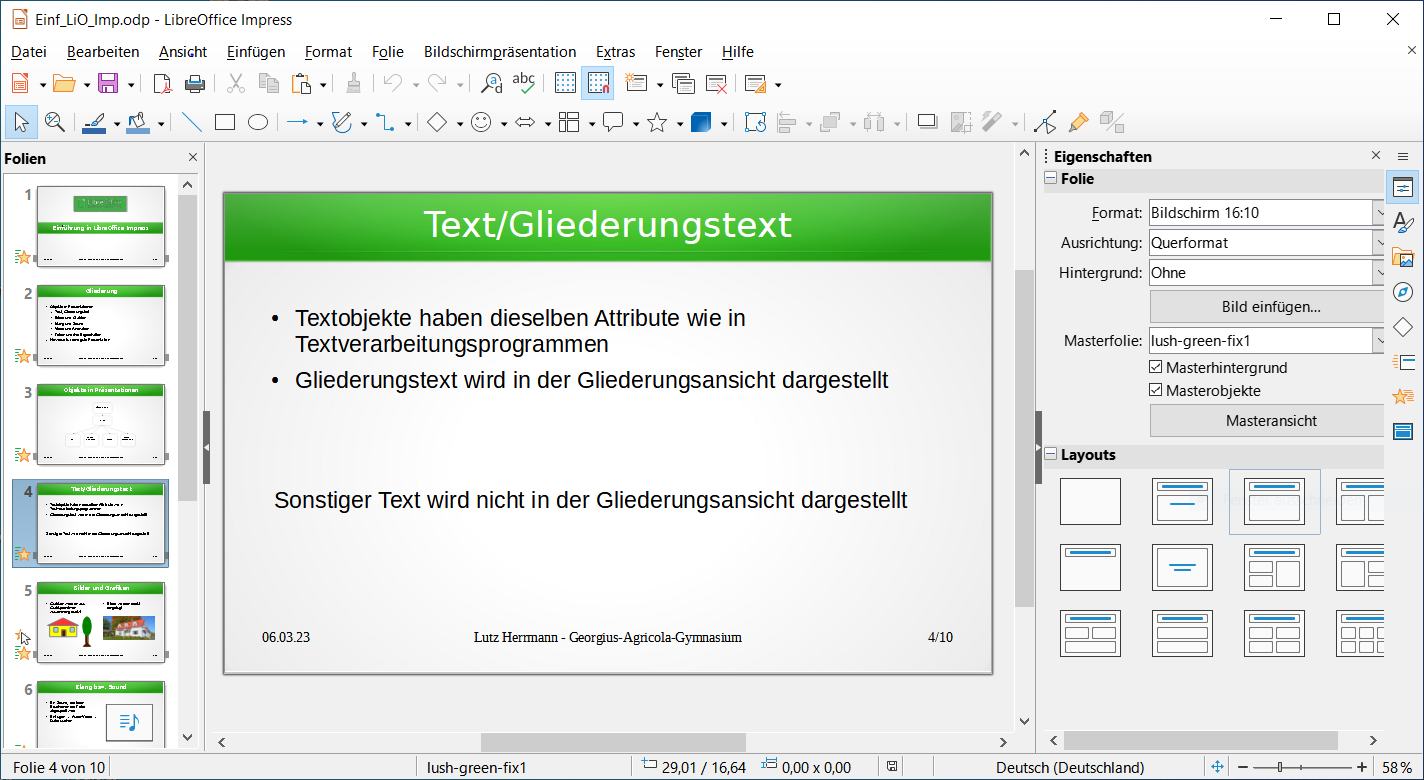Click the Print icon in toolbar
The image size is (1424, 780).
pyautogui.click(x=195, y=84)
